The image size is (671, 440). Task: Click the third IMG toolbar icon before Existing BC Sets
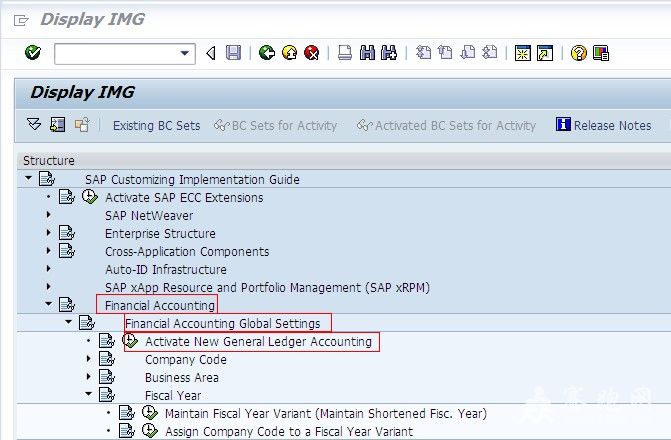tap(82, 125)
